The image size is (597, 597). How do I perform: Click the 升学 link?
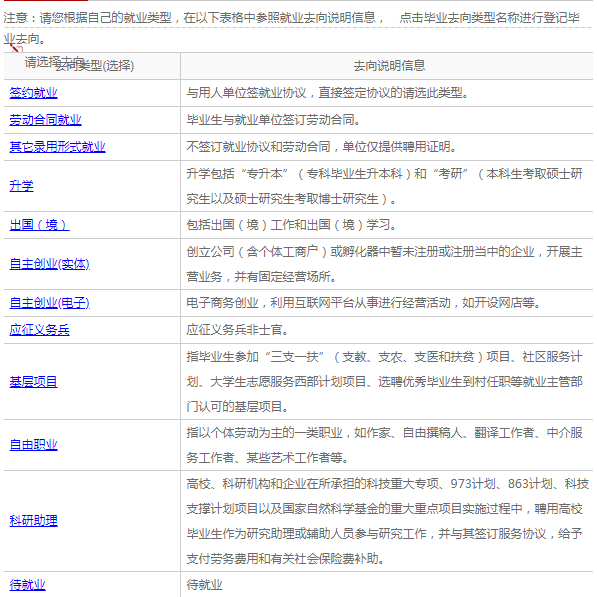point(21,186)
